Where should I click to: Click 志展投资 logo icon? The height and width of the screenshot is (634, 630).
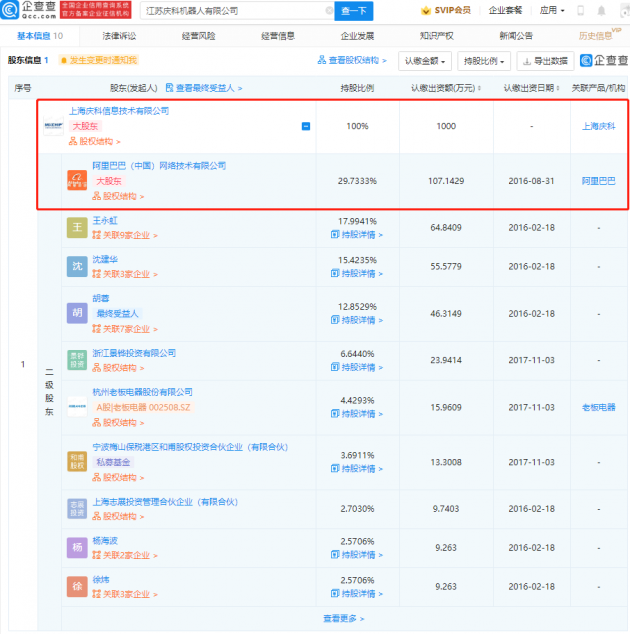(x=77, y=509)
